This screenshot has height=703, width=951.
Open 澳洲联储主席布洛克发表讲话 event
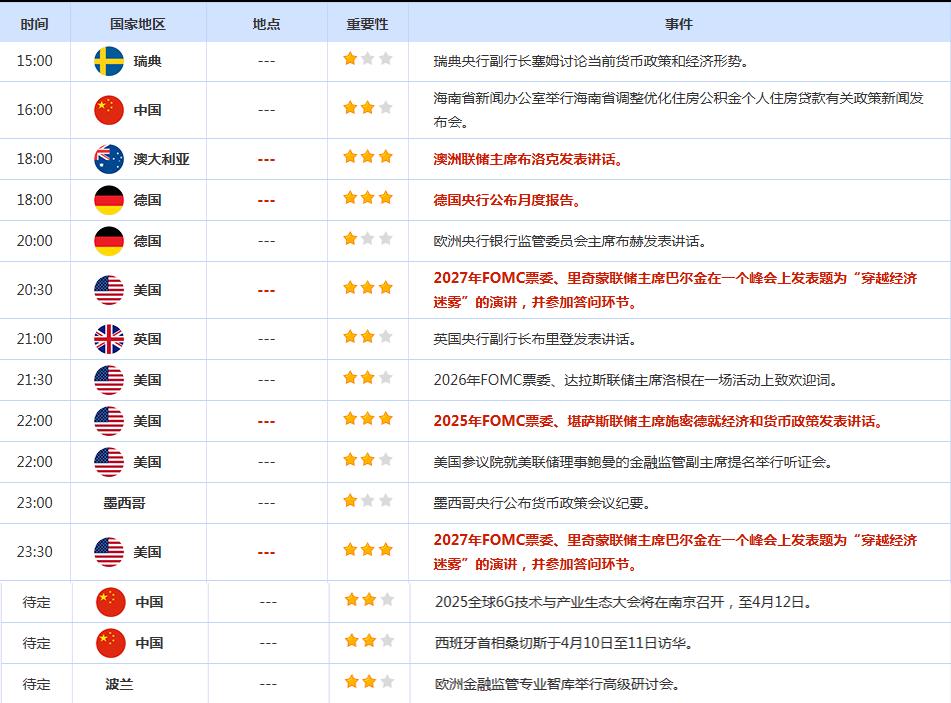pos(527,159)
